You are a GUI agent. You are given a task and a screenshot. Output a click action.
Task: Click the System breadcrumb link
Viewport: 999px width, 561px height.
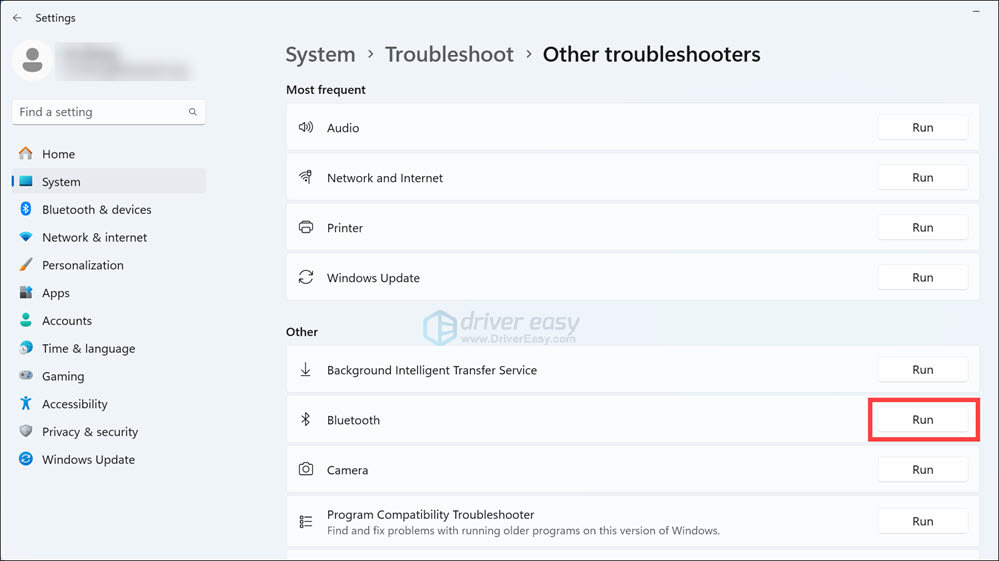coord(320,54)
